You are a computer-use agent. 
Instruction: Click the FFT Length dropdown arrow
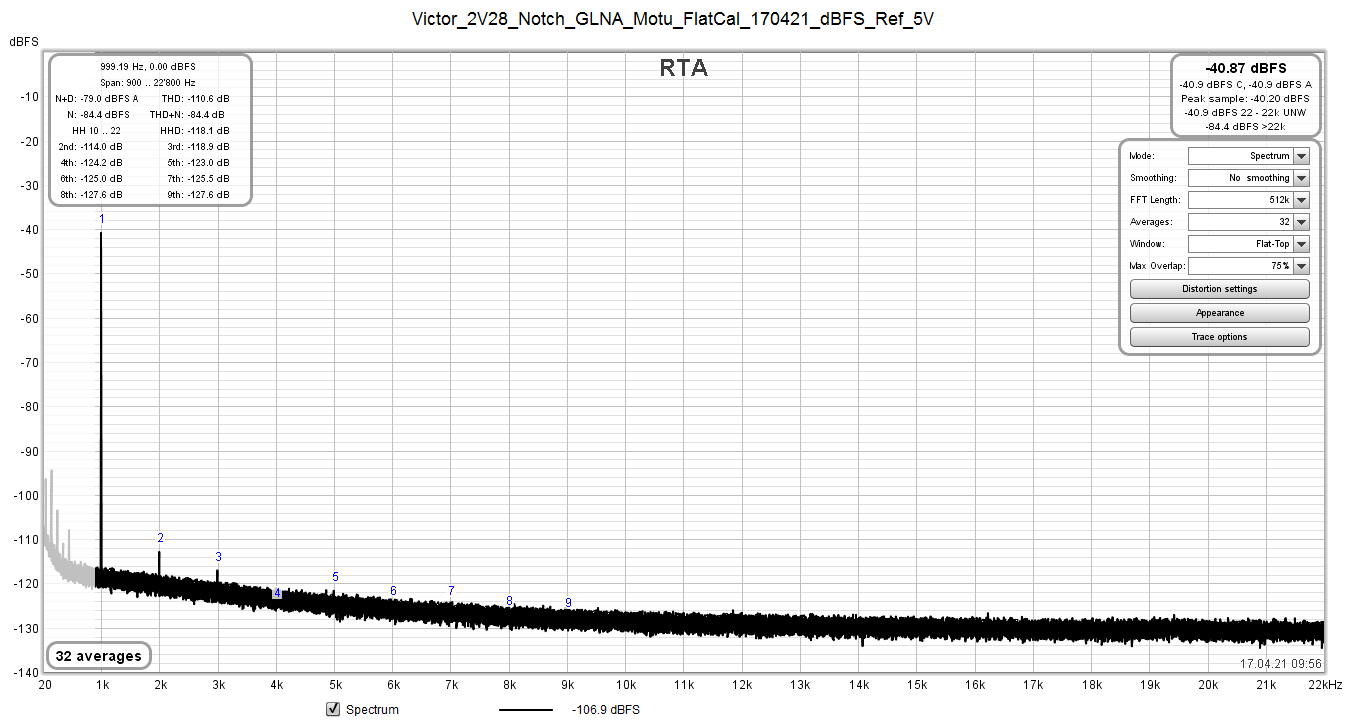pos(1301,200)
